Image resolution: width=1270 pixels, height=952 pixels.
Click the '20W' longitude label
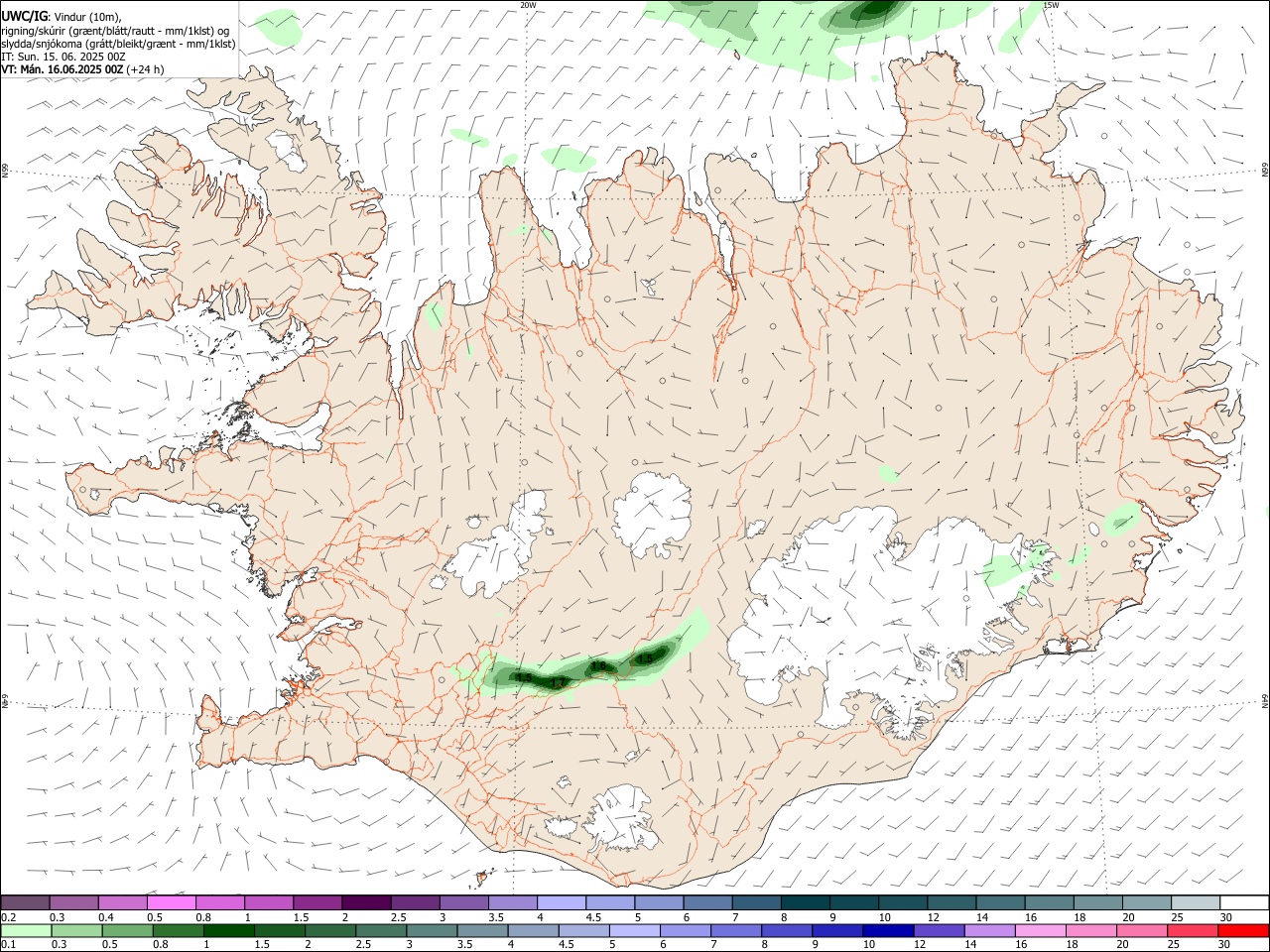pos(528,5)
